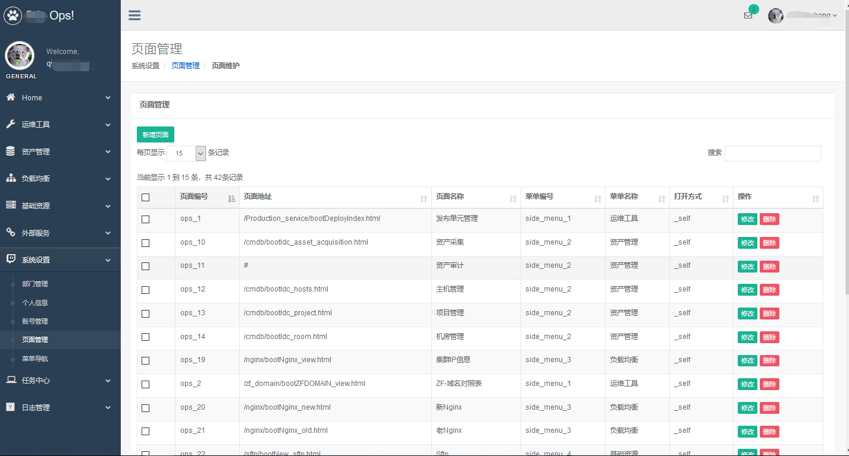Select 部门管理 in the sidebar submenu

[35, 284]
